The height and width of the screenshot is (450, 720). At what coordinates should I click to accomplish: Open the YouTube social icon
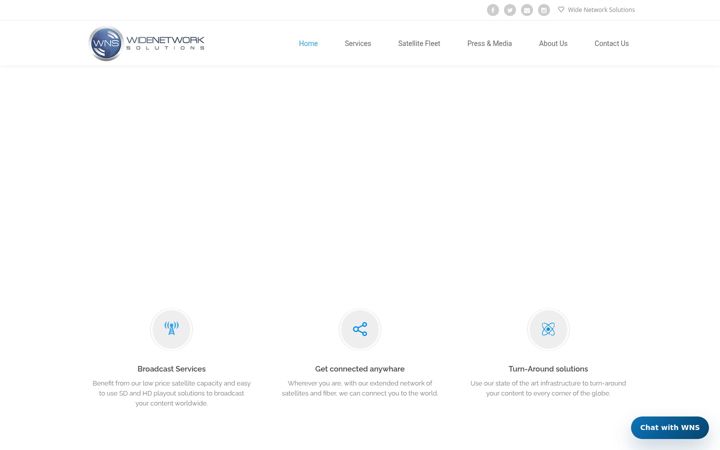pos(527,10)
